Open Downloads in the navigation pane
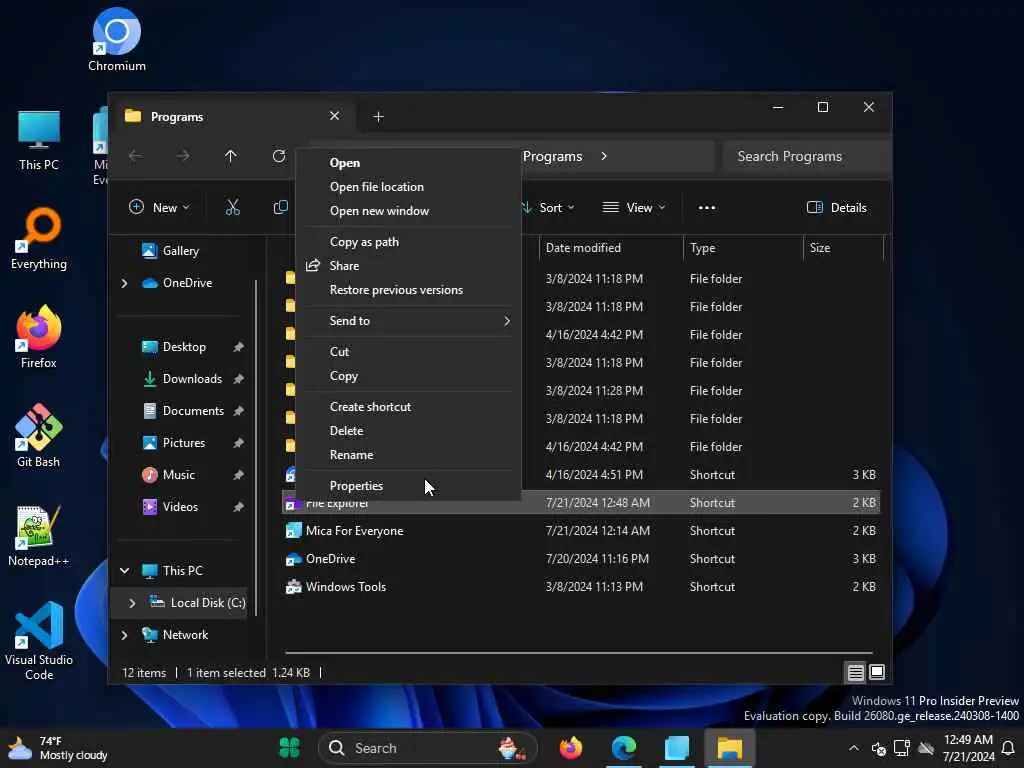The image size is (1024, 768). point(183,379)
